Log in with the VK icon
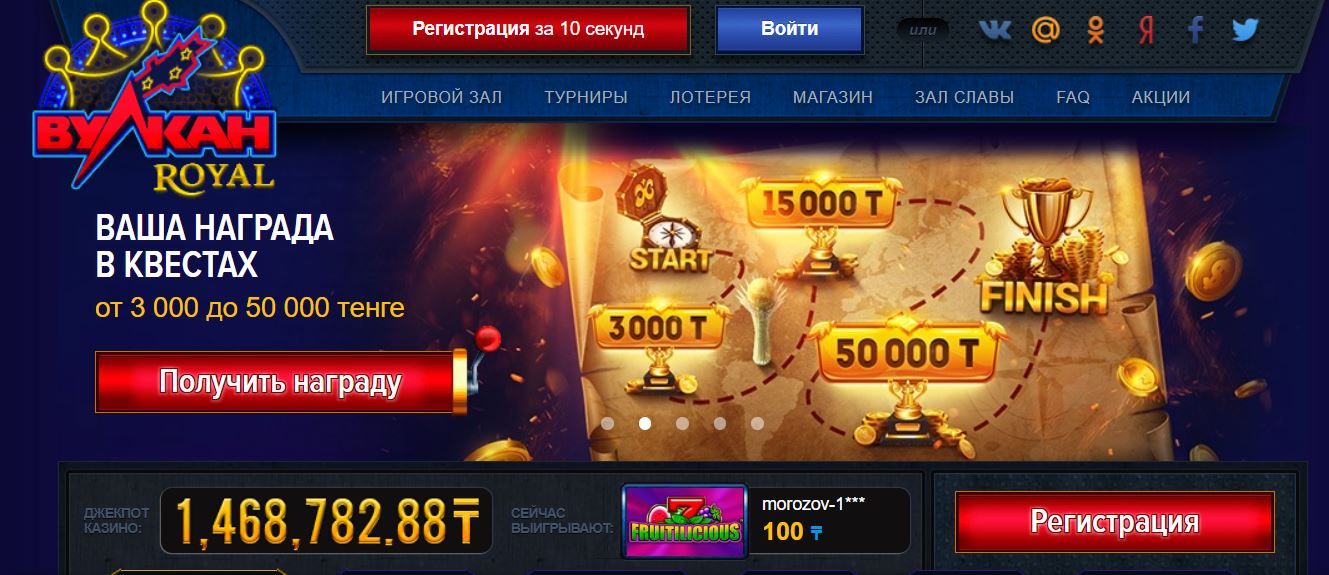Image resolution: width=1329 pixels, height=575 pixels. tap(994, 30)
